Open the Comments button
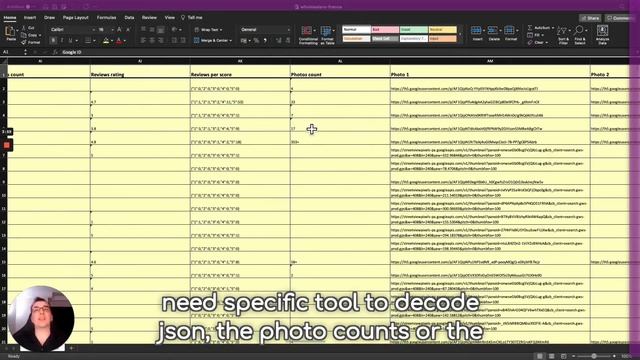 pyautogui.click(x=620, y=18)
